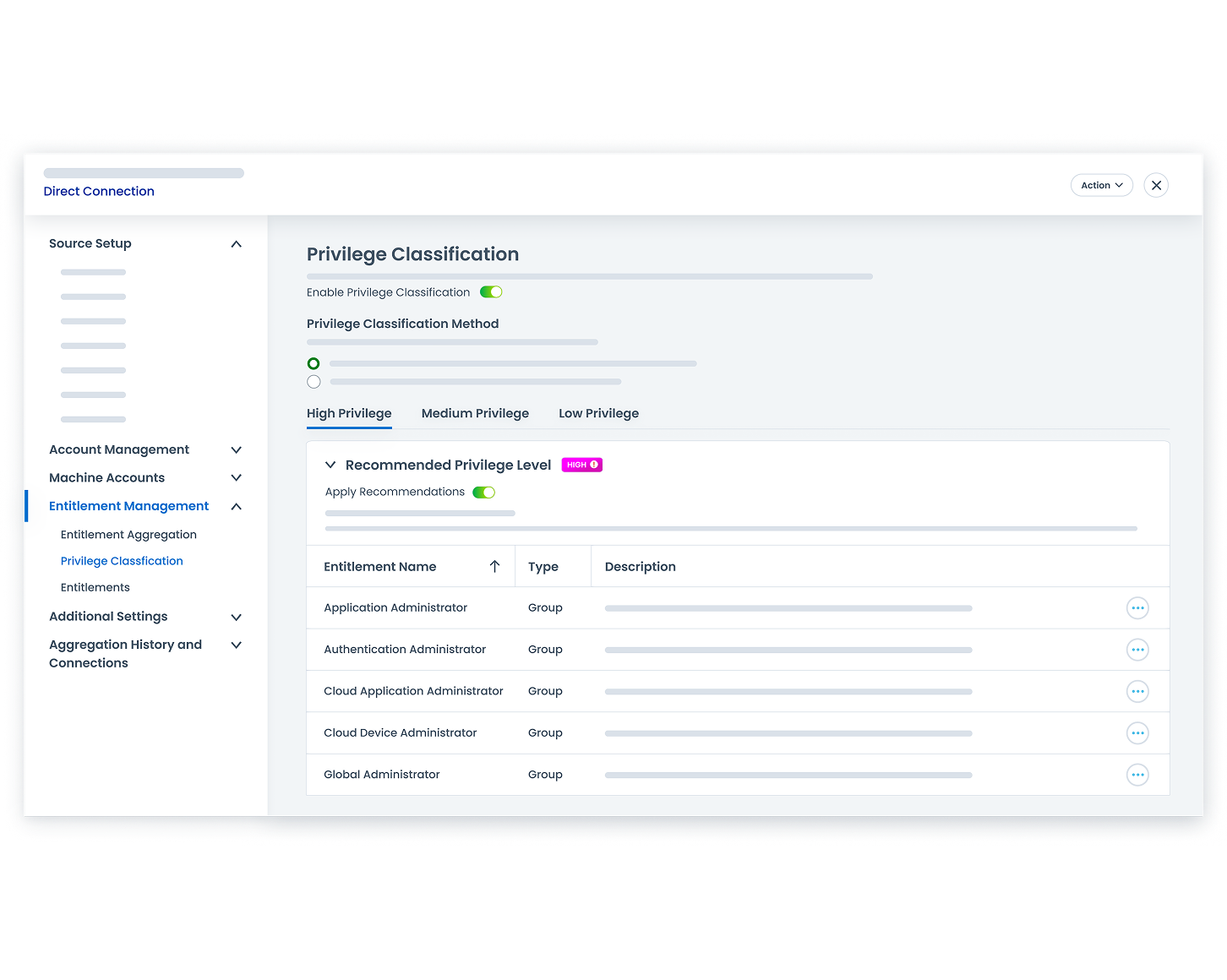This screenshot has width=1227, height=980.
Task: Collapse the Source Setup section
Action: pyautogui.click(x=237, y=243)
